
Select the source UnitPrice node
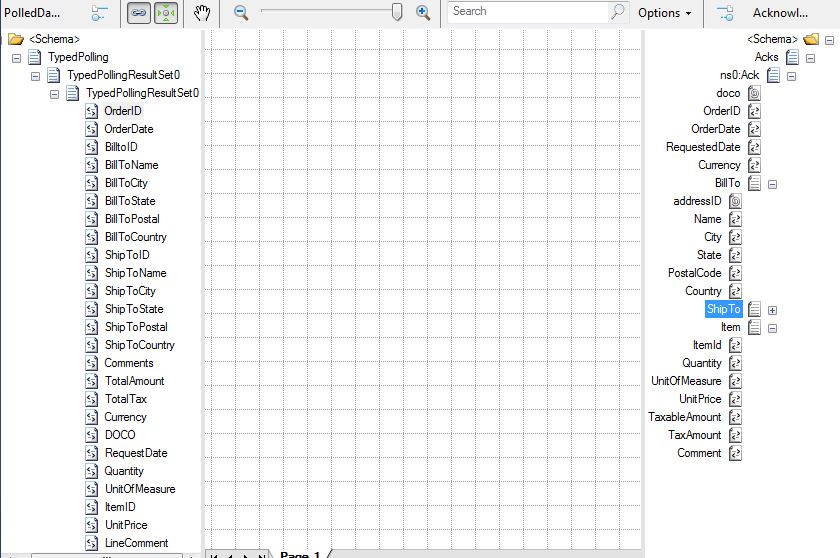tap(126, 525)
